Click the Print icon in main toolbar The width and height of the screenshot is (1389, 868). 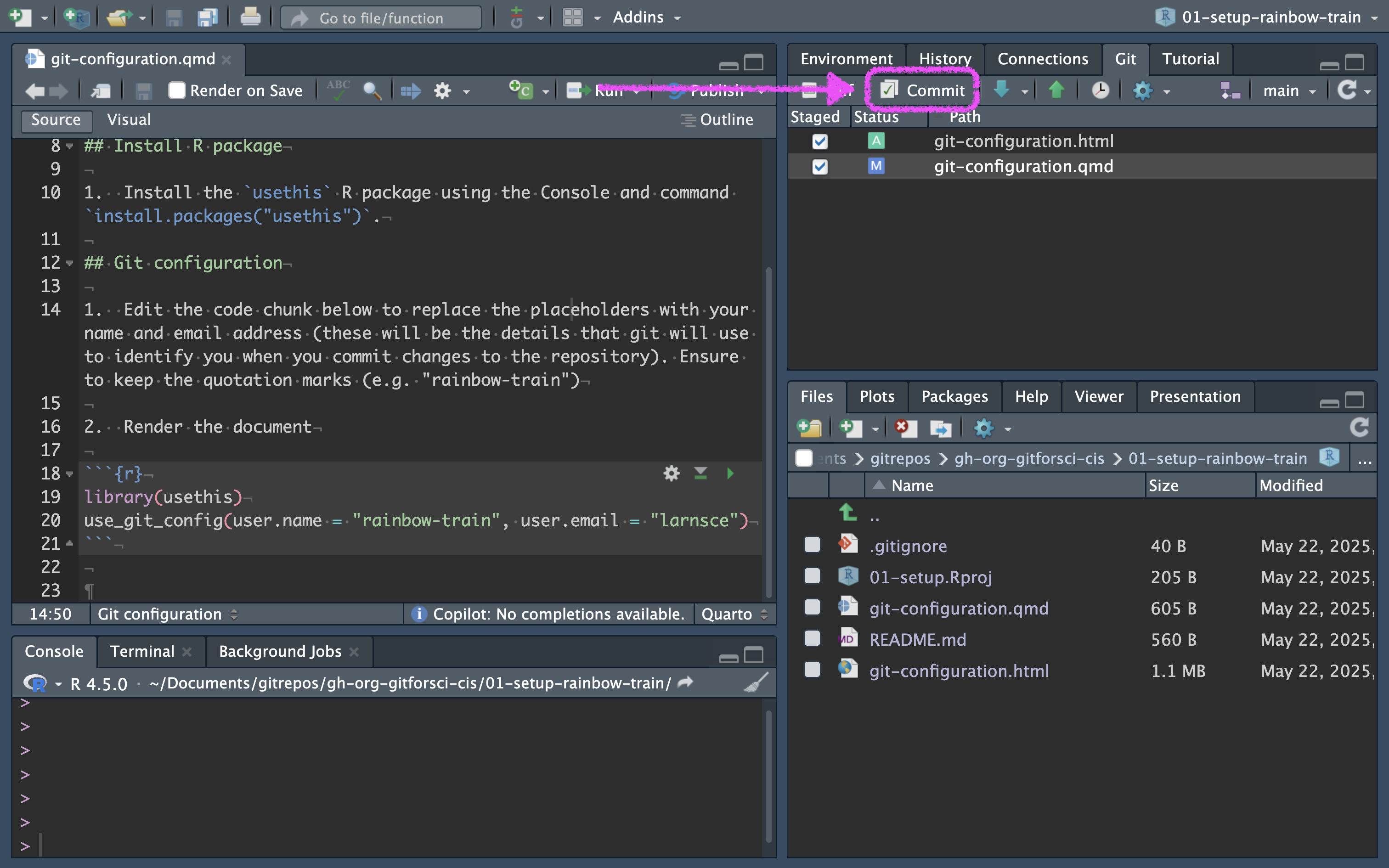(251, 17)
